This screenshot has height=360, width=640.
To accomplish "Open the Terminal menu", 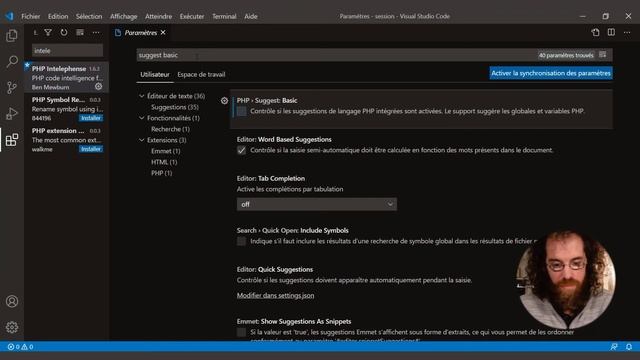I will pyautogui.click(x=224, y=16).
